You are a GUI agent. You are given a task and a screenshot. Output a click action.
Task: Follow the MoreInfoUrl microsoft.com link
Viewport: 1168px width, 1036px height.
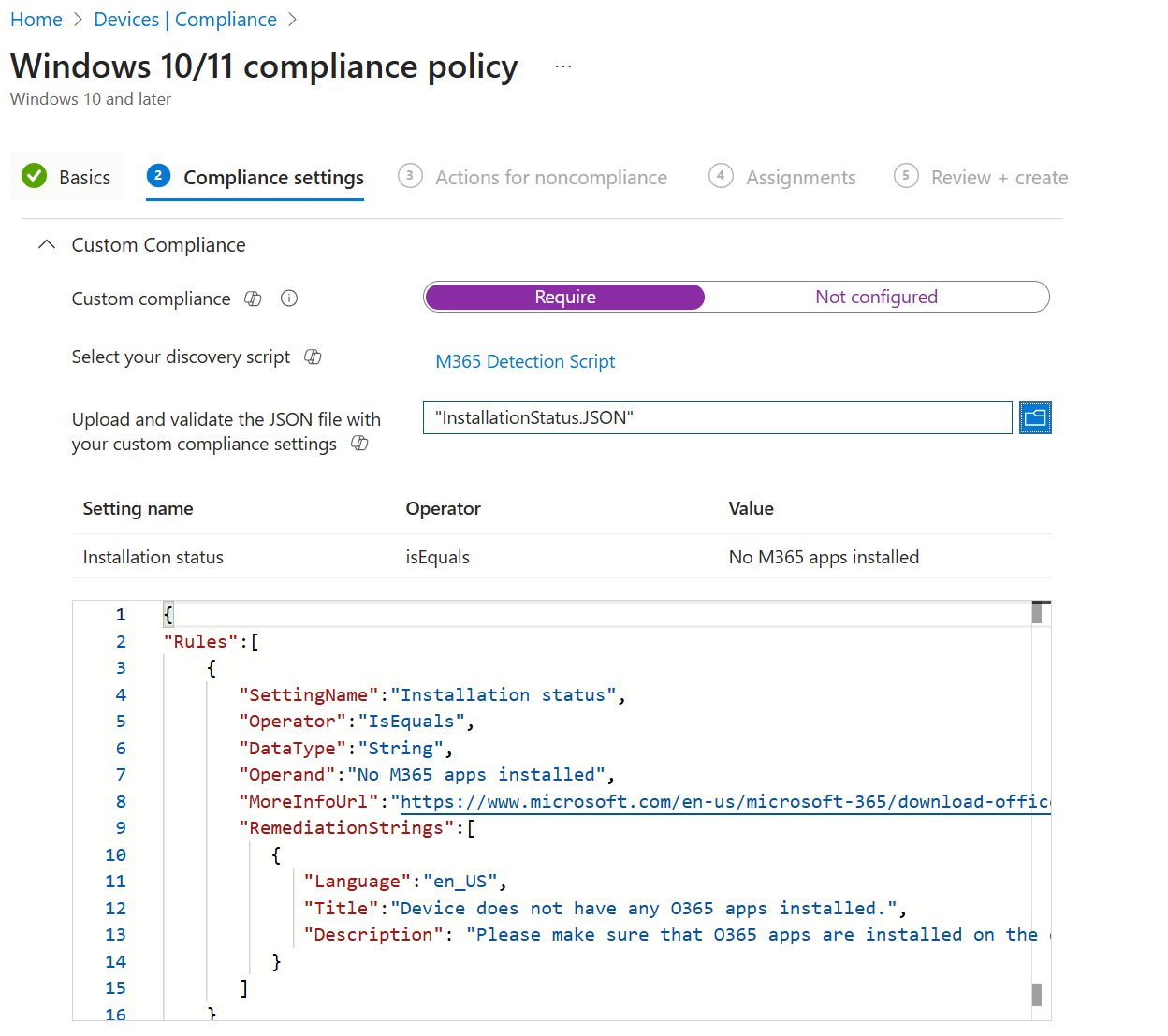[725, 801]
